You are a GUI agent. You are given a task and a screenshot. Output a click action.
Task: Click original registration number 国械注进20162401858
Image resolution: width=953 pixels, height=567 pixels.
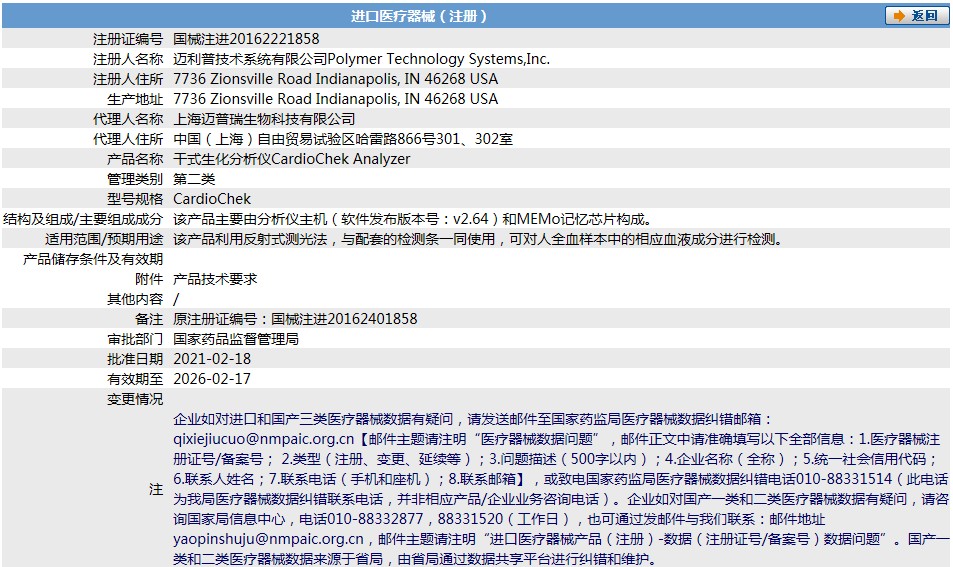[x=344, y=319]
